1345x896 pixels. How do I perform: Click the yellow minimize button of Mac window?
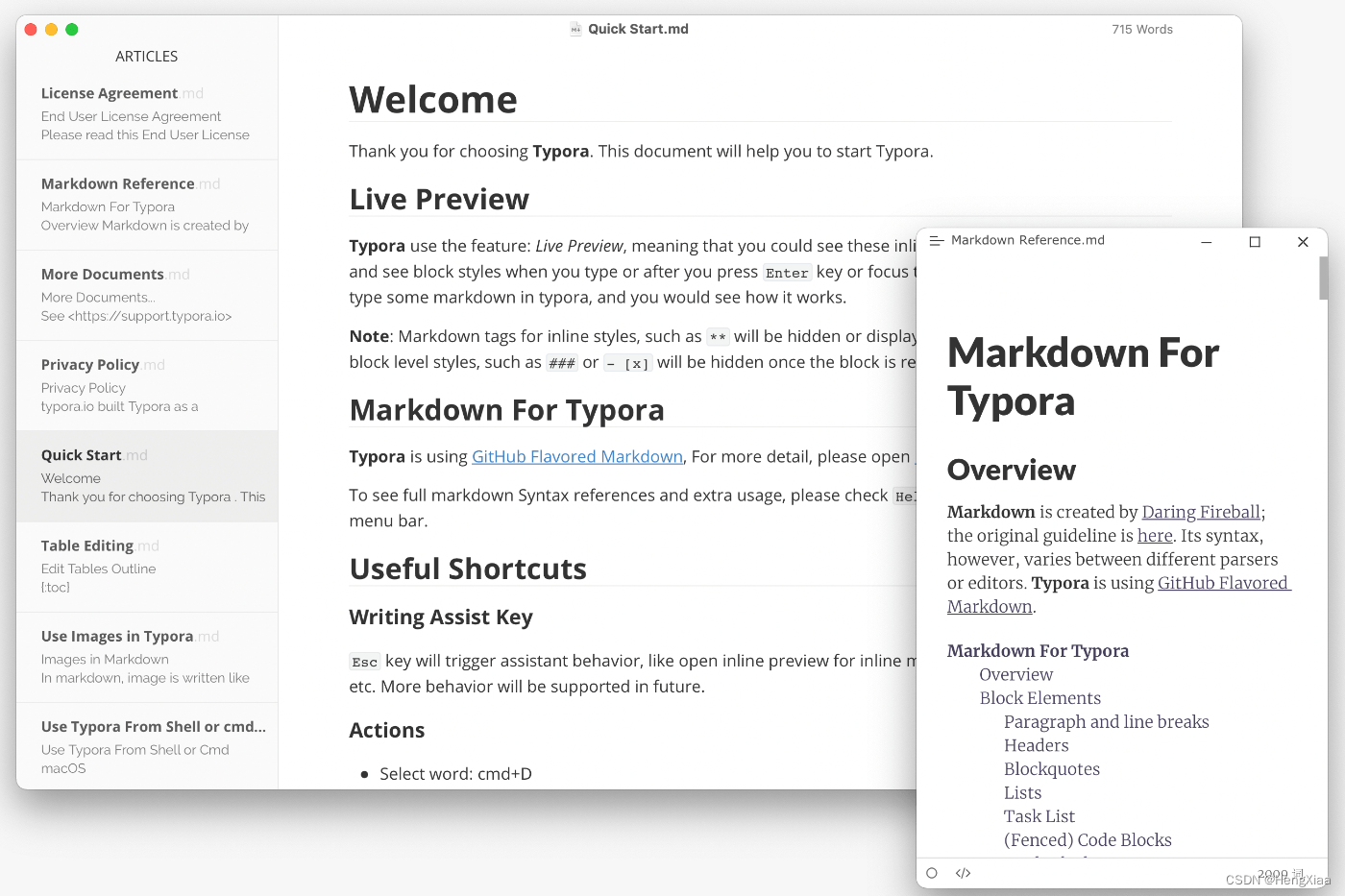(51, 30)
